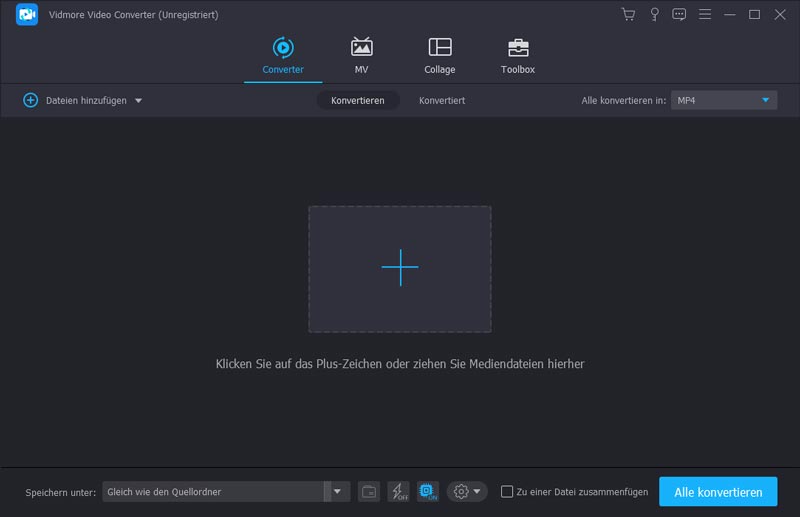Screen dimensions: 800x517
Task: Switch to the Konvertiert tab
Action: [442, 101]
